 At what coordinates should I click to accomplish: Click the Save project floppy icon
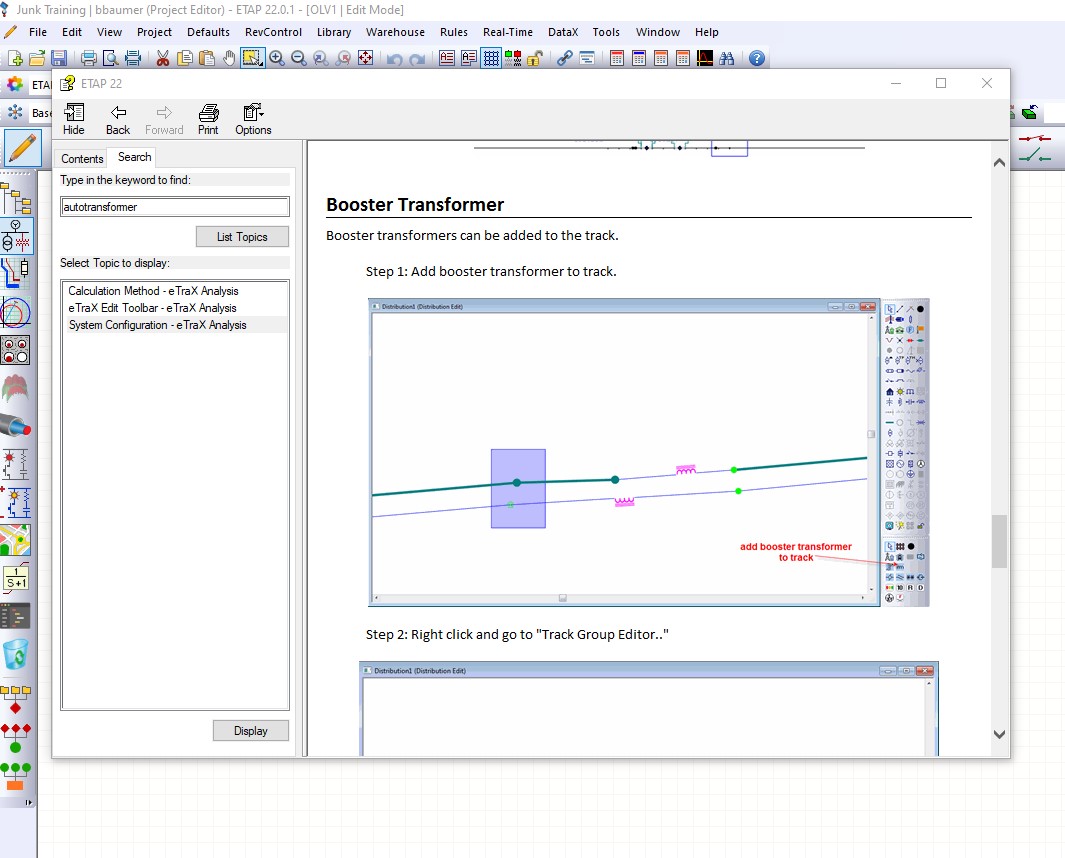pos(59,58)
